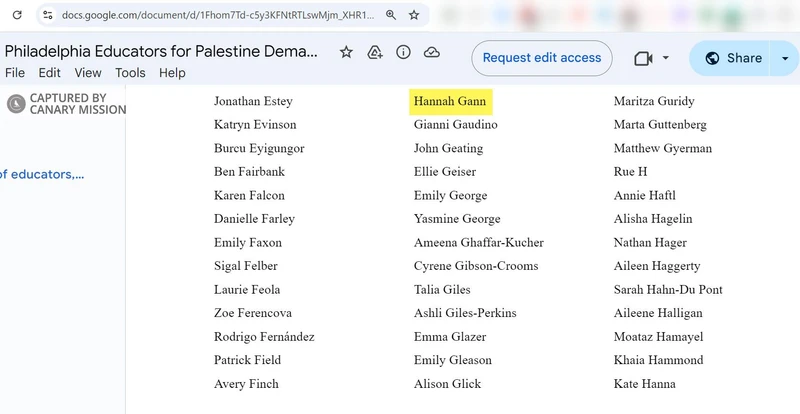The image size is (800, 414).
Task: Click the name Alison Glick
Action: click(x=447, y=384)
